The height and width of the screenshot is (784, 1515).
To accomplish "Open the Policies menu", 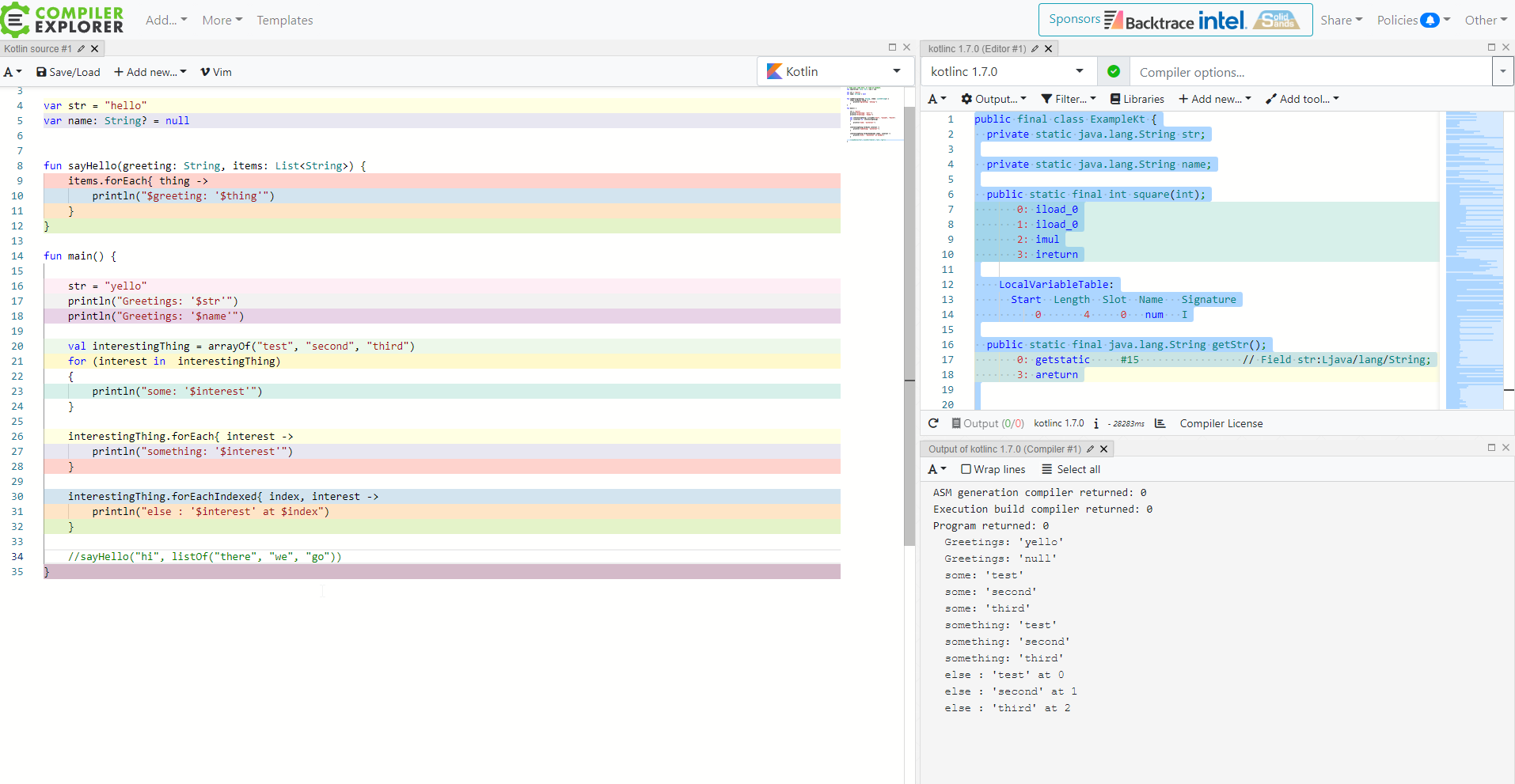I will [x=1413, y=21].
